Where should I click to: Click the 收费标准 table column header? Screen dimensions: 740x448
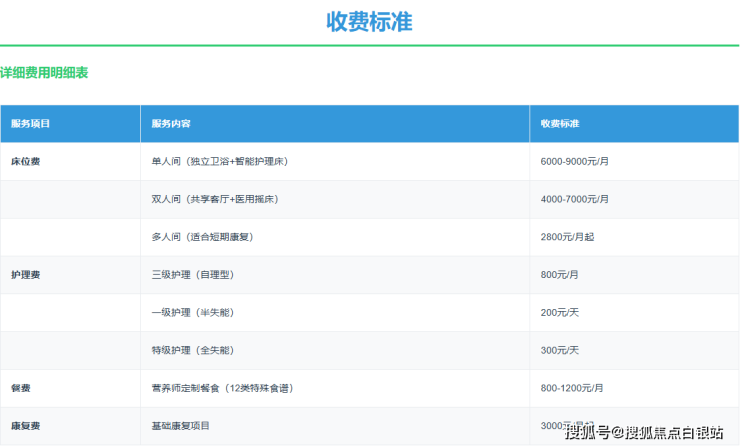click(x=560, y=123)
